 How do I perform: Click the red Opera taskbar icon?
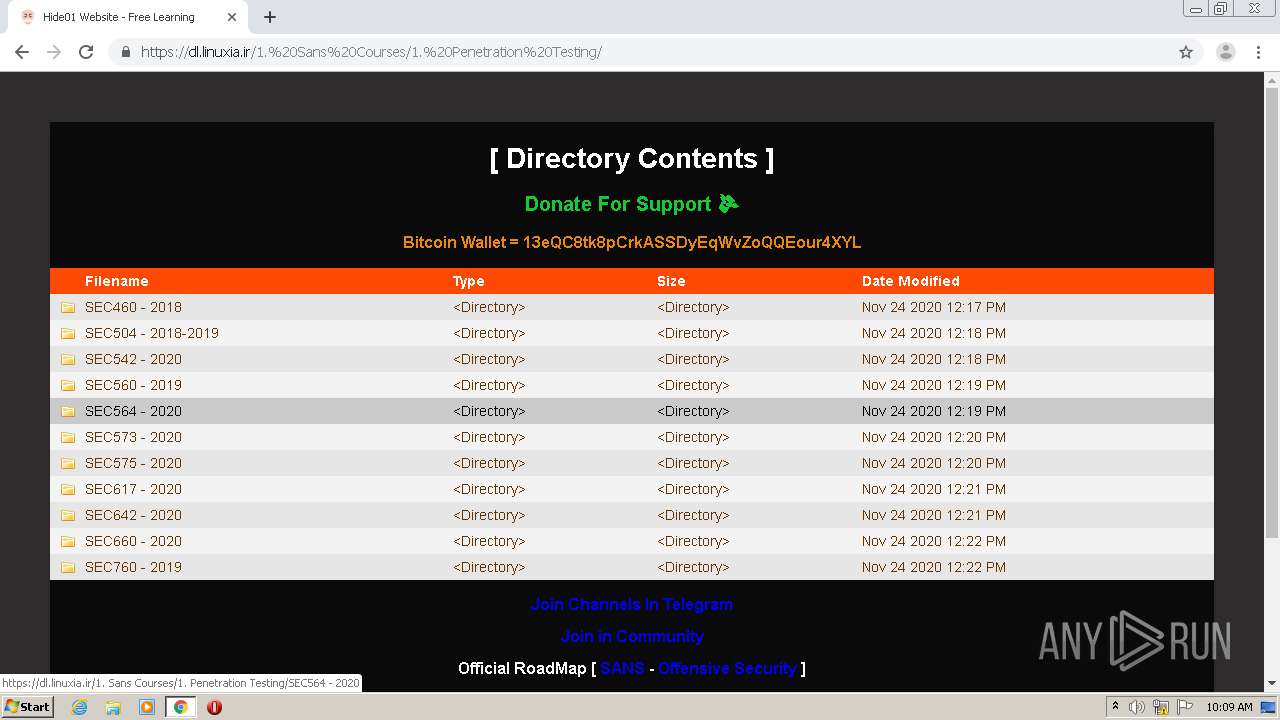point(214,707)
